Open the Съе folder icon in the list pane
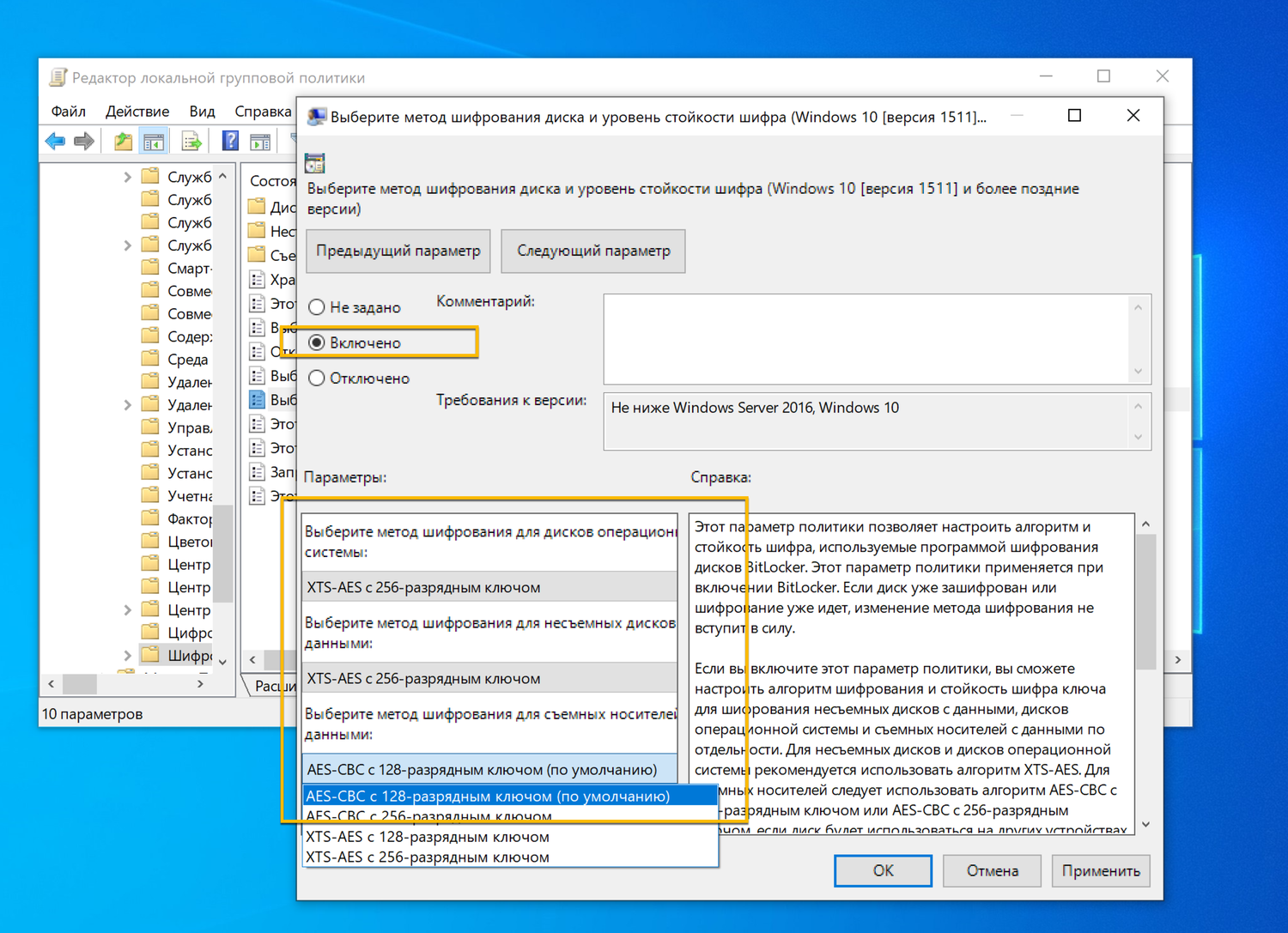Screen dimensions: 1288x933 click(x=257, y=255)
